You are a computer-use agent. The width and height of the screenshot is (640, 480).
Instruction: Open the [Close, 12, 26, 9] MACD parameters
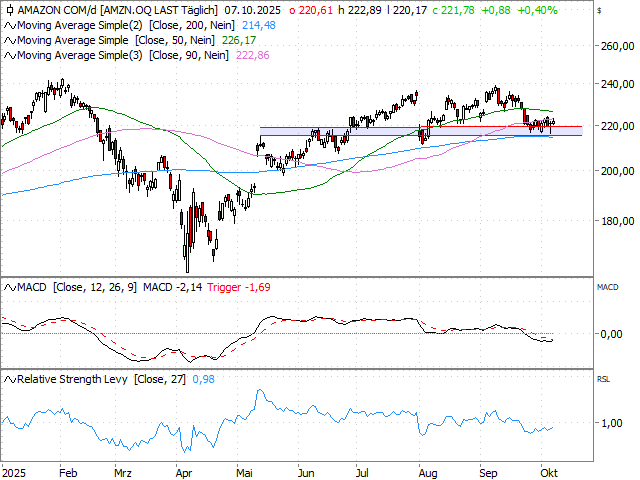click(102, 287)
